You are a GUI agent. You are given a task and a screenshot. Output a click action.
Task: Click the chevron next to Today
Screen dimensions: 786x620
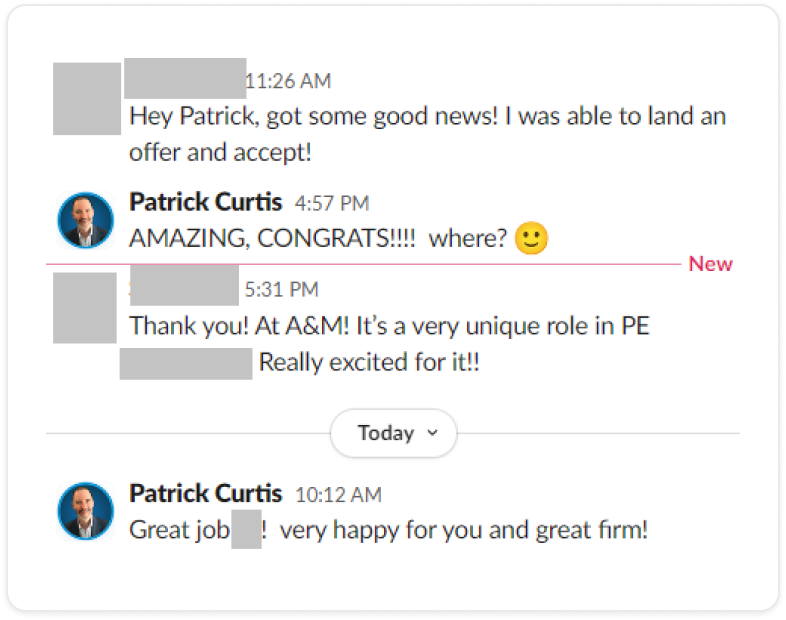point(432,433)
